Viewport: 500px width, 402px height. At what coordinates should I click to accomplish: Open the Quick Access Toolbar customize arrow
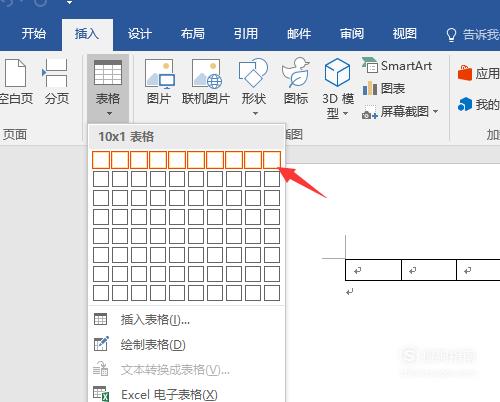point(69,3)
